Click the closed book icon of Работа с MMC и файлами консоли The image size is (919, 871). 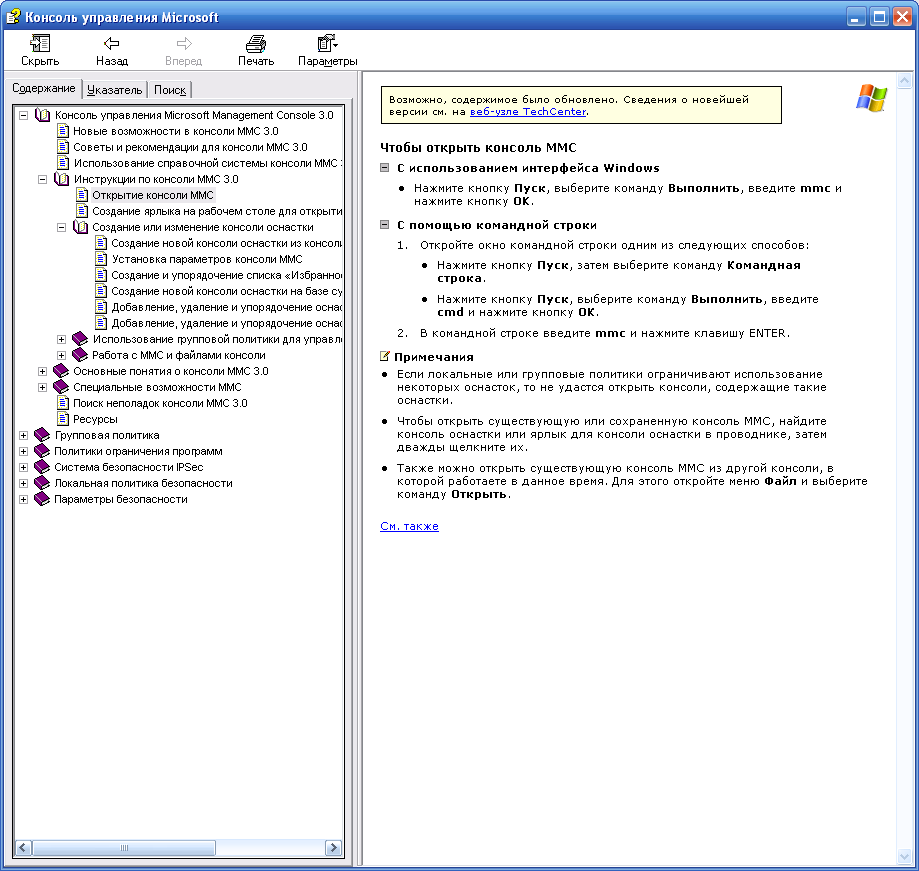pyautogui.click(x=80, y=355)
